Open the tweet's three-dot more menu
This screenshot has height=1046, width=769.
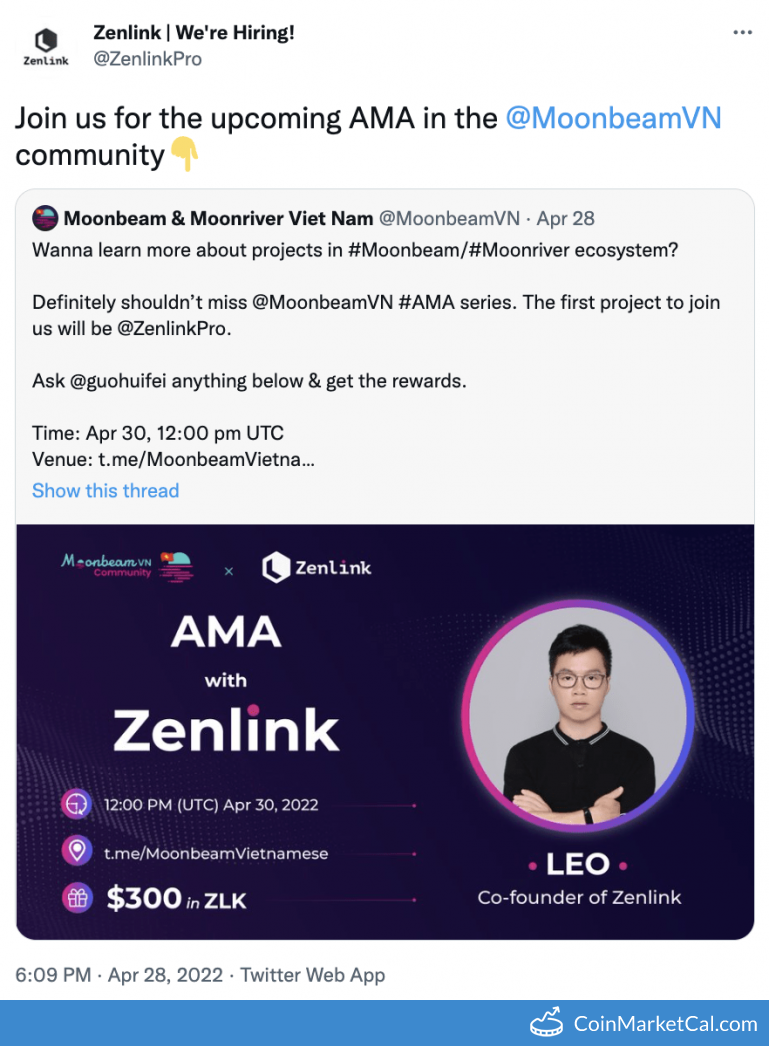742,32
